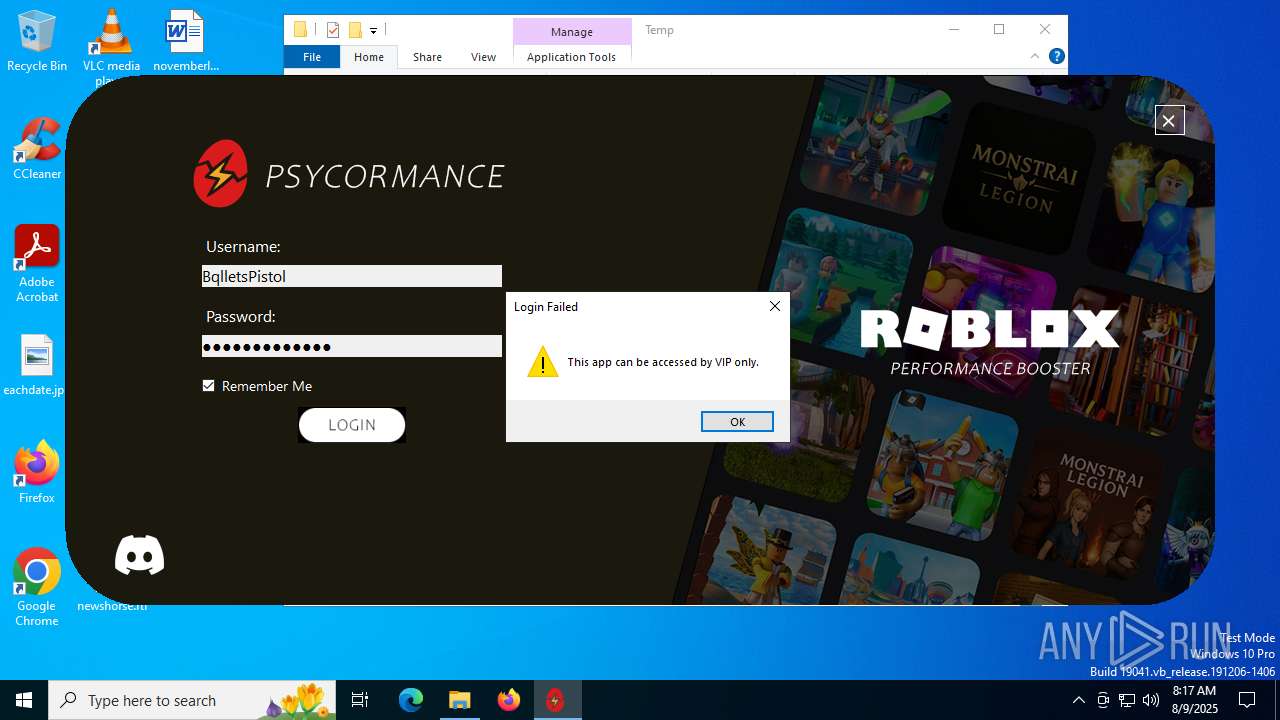Click the LOGIN button
The image size is (1280, 720).
coord(352,425)
